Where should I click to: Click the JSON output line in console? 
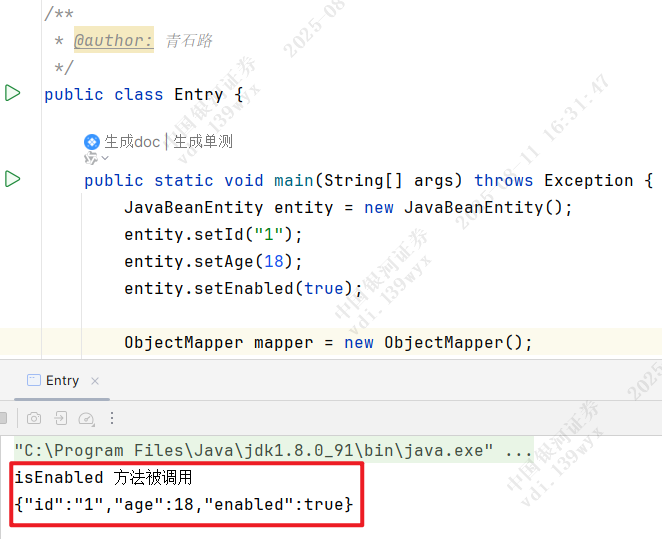pos(184,504)
